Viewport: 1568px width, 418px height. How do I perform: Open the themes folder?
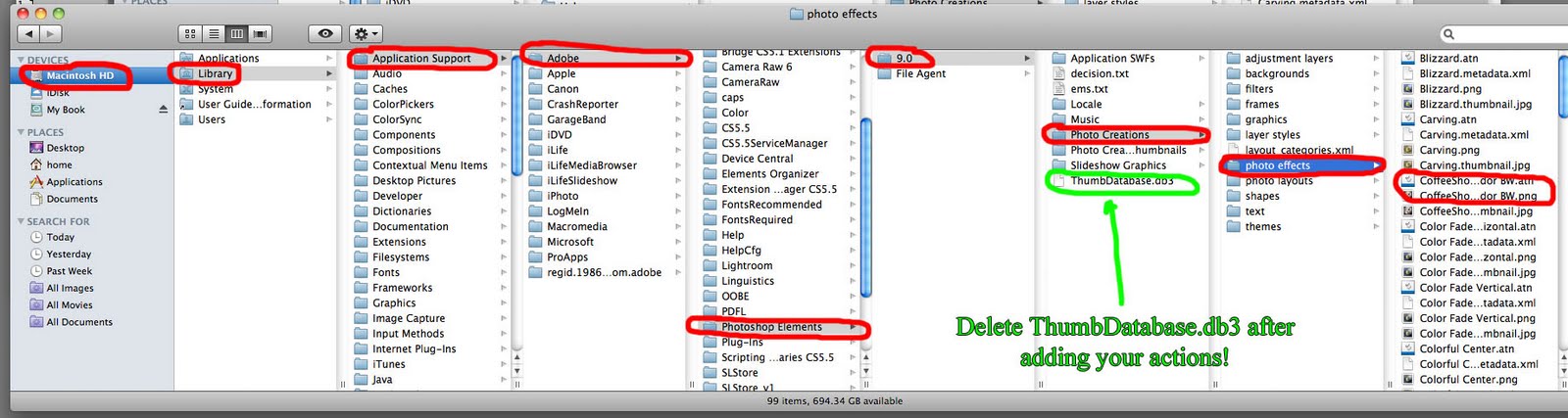(x=1262, y=226)
